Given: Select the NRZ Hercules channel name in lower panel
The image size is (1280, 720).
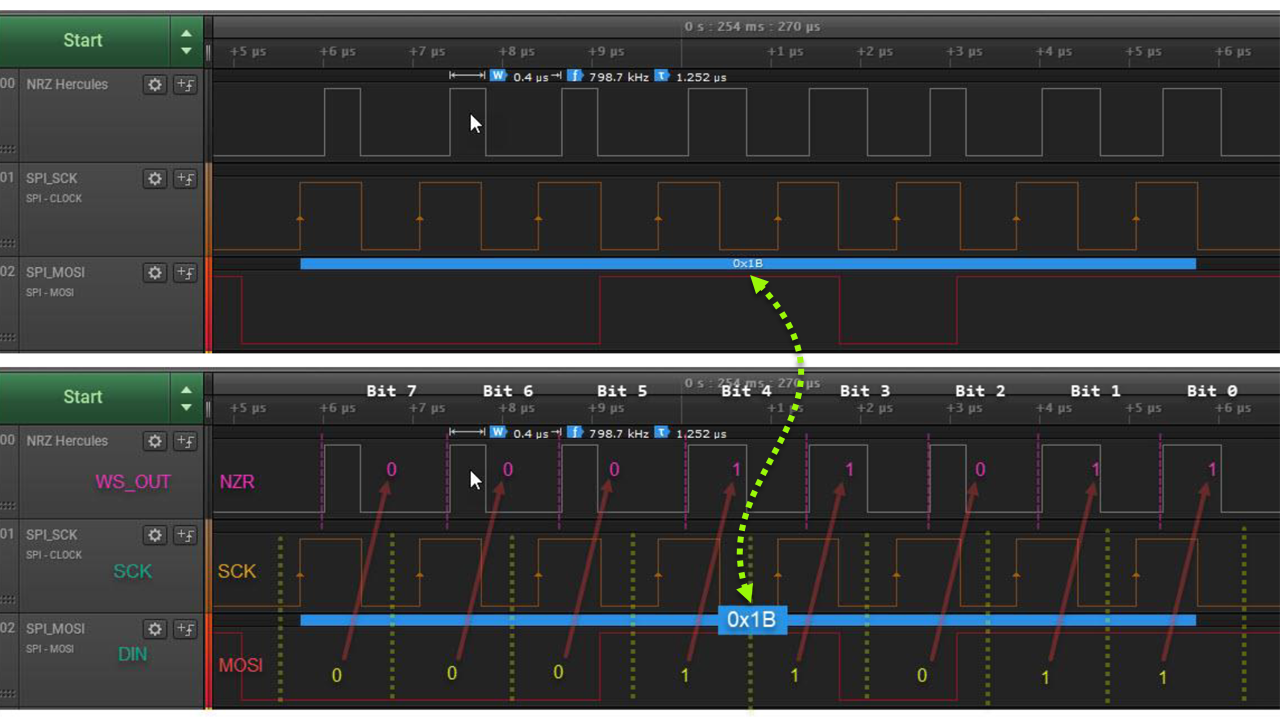Looking at the screenshot, I should click(67, 441).
